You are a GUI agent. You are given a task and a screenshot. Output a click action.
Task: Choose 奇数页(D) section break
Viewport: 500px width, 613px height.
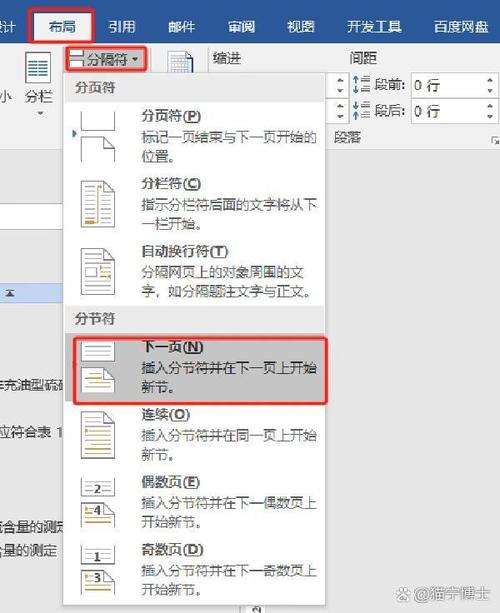[195, 570]
